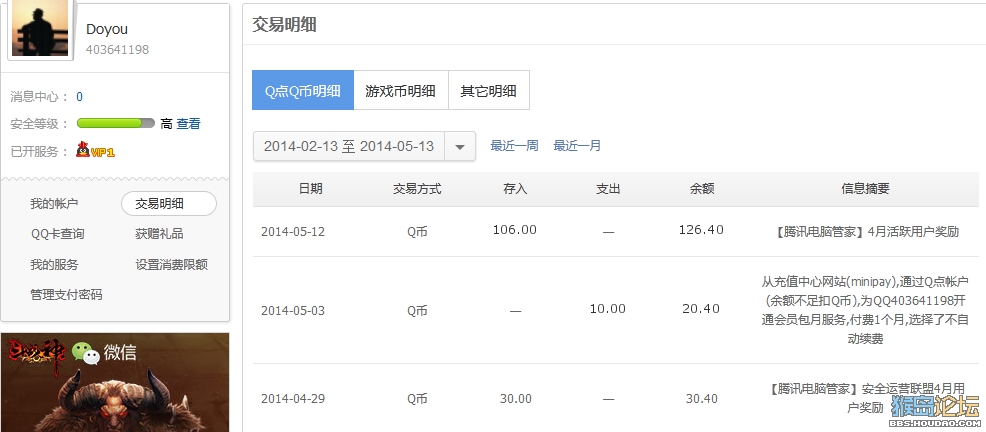This screenshot has height=432, width=986.
Task: Click the 安全运营联盟4月用户奖励 summary text
Action: [x=865, y=398]
